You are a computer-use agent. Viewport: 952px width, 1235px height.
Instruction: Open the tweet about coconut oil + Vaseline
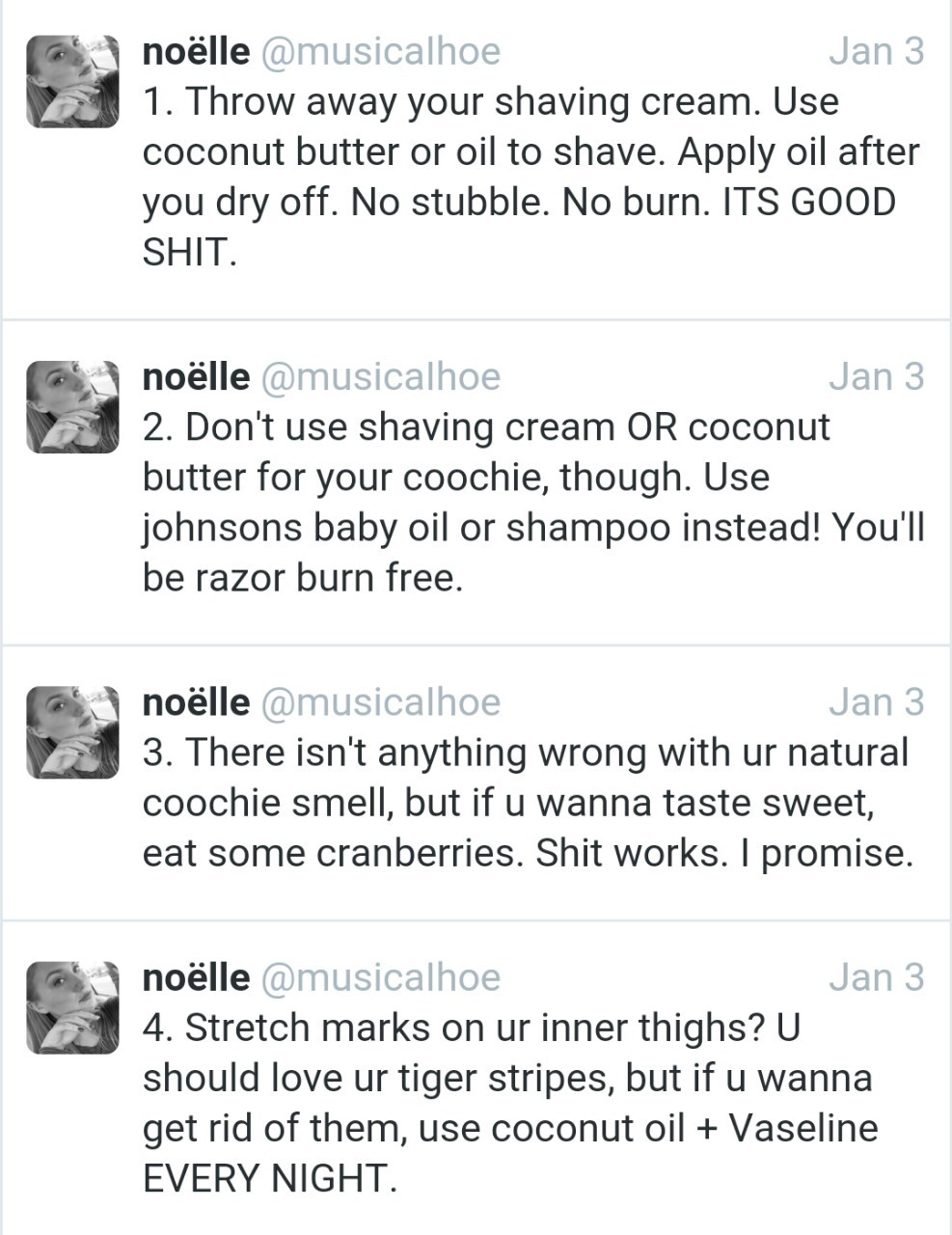[x=510, y=1103]
